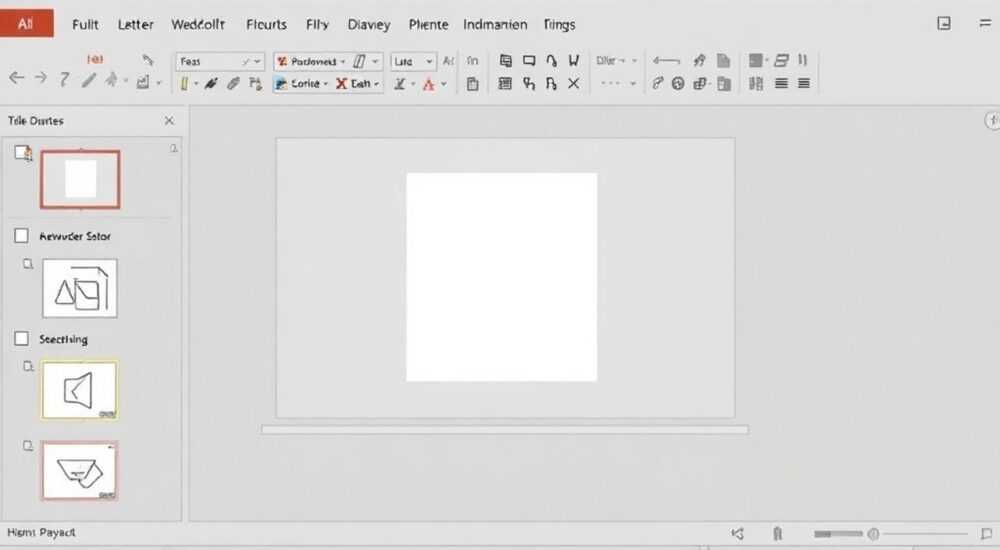Select the black brush pen icon

click(x=211, y=84)
